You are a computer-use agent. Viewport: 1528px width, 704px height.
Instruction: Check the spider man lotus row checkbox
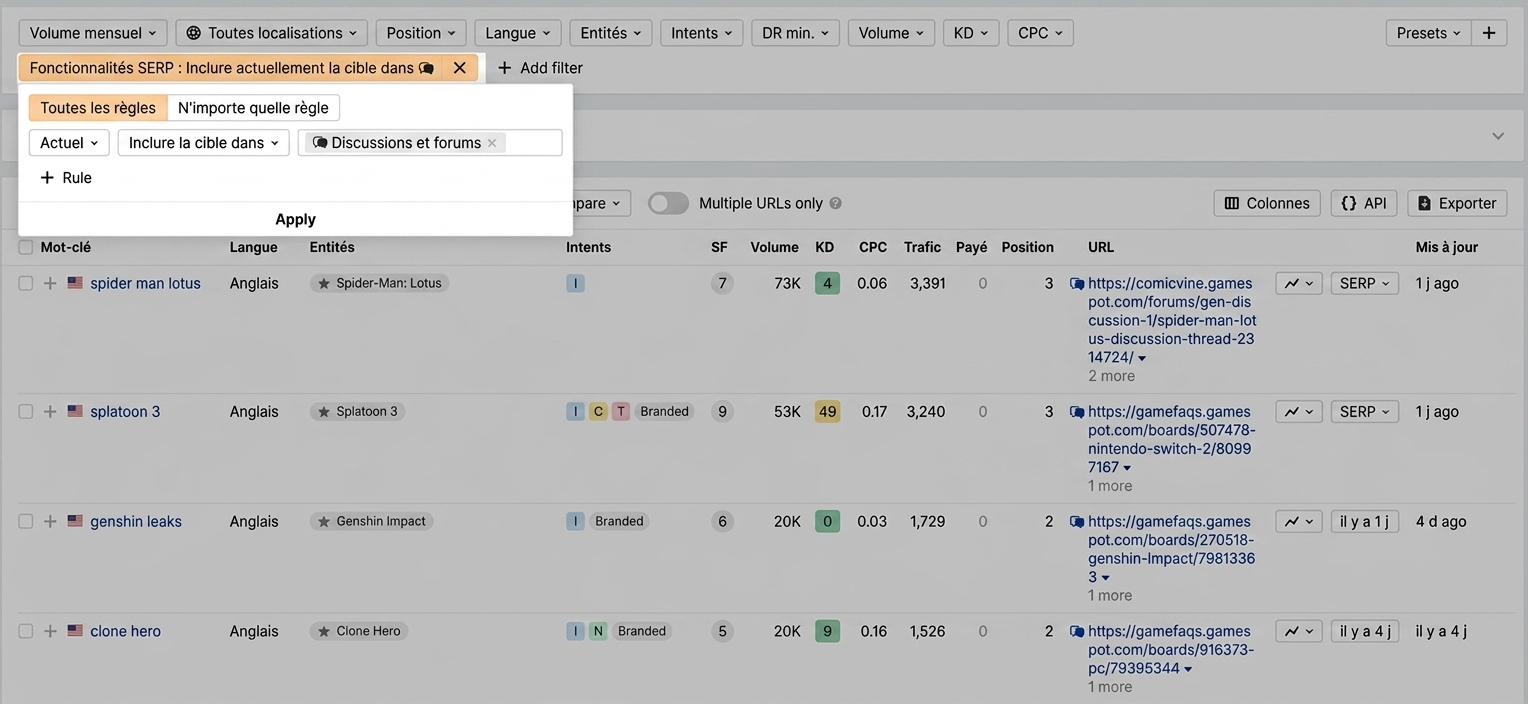tap(26, 284)
